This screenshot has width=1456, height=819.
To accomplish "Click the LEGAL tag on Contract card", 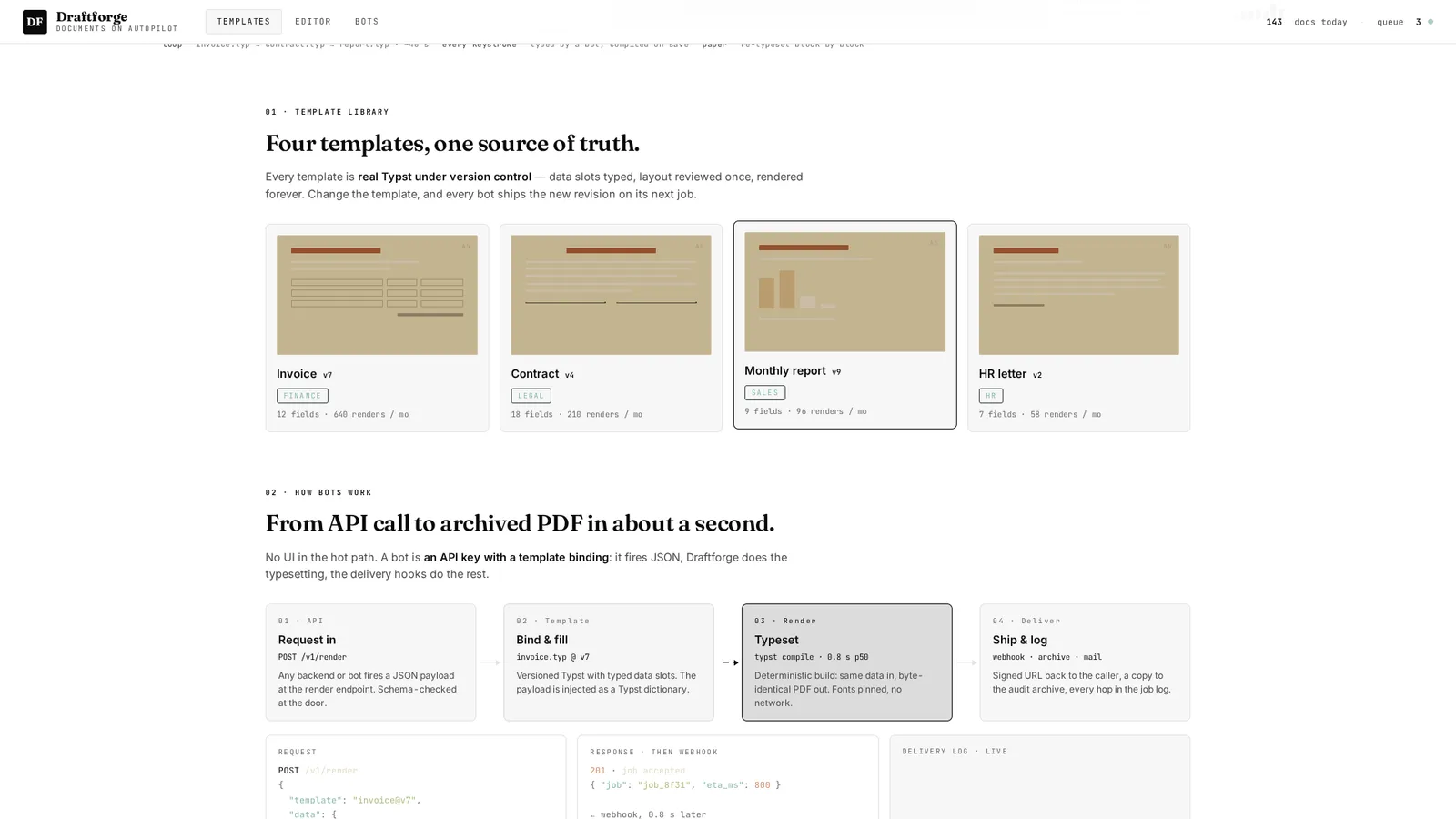I will point(531,396).
